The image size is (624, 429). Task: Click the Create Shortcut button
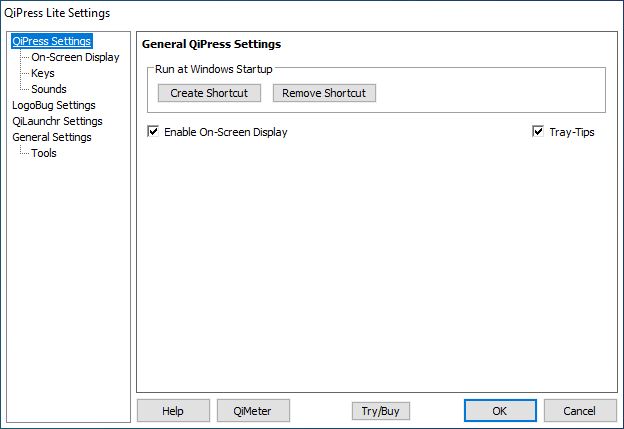pyautogui.click(x=209, y=93)
